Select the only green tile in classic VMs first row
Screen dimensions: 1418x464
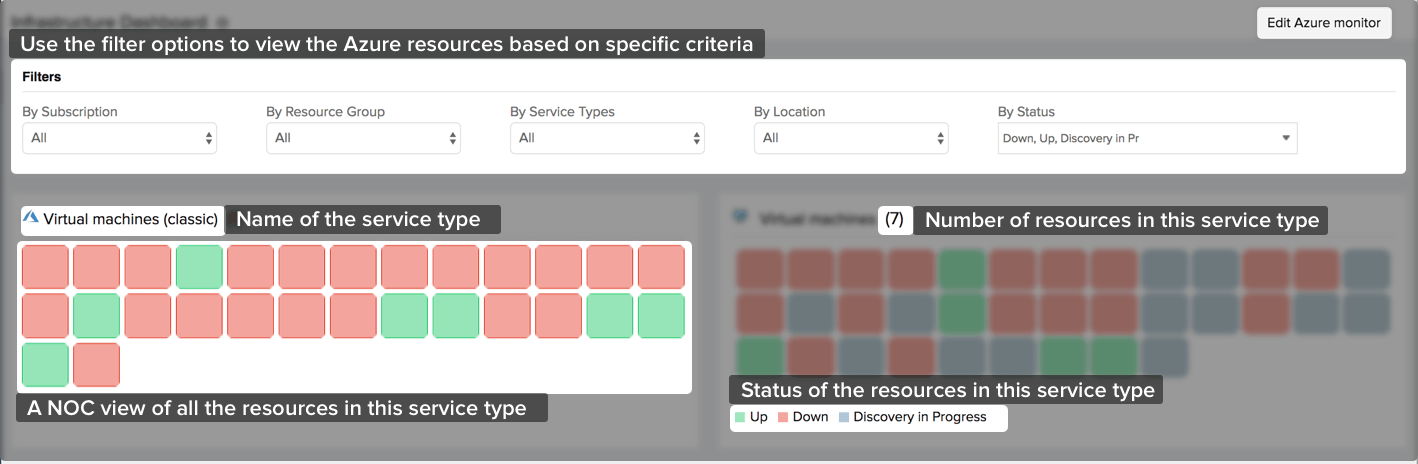click(x=199, y=267)
